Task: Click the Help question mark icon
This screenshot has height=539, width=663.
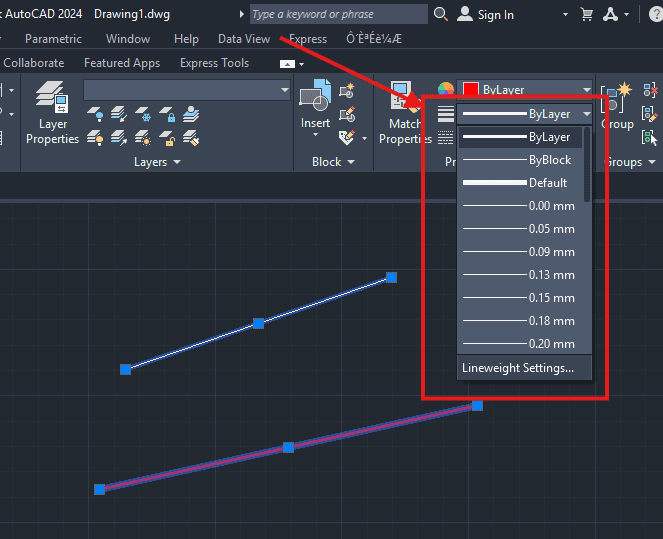Action: coord(656,15)
